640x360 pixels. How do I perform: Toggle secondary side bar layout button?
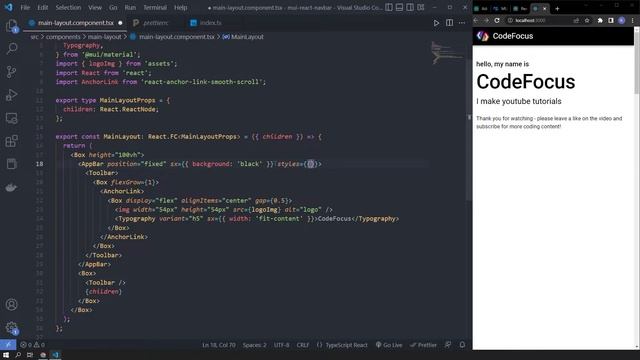point(410,7)
